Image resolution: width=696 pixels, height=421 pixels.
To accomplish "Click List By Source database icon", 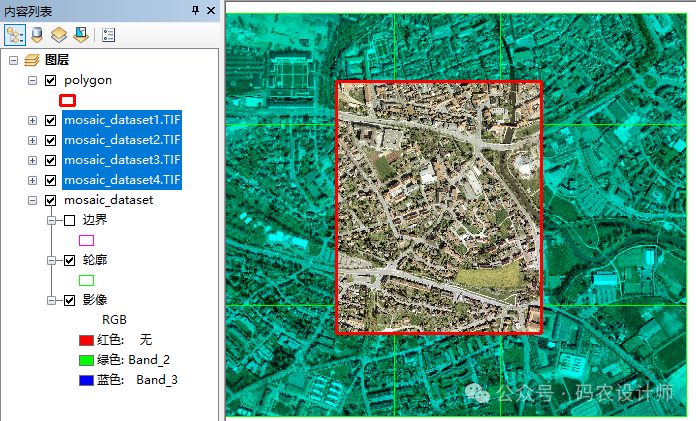I will (x=39, y=34).
